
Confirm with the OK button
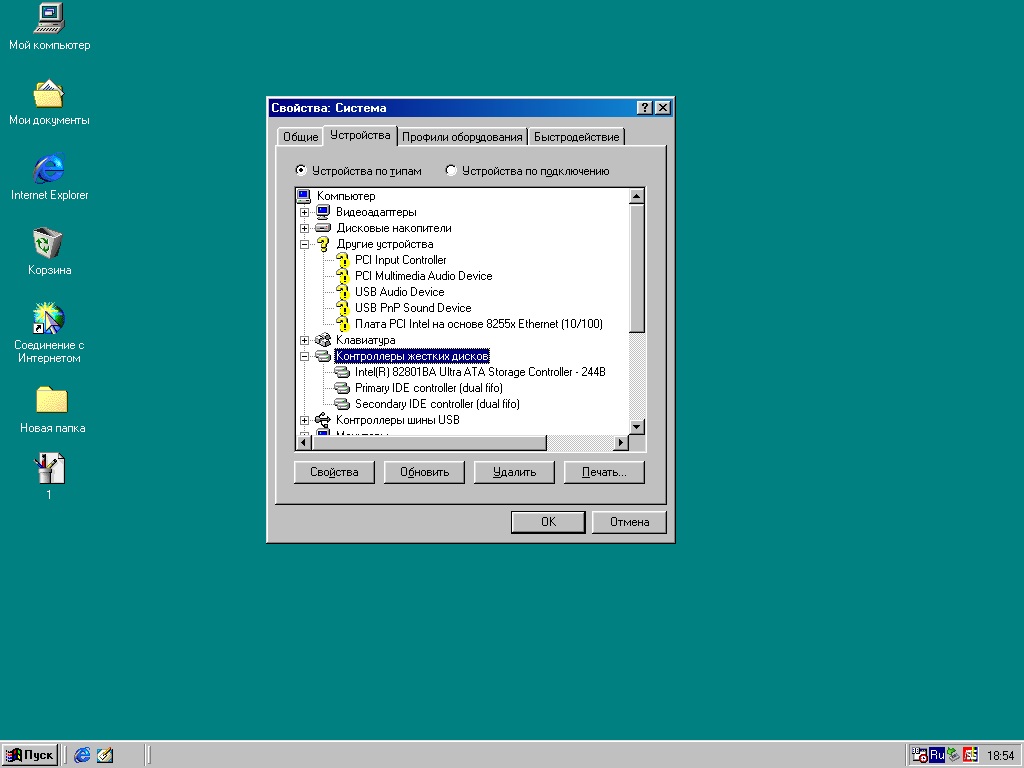pos(548,522)
